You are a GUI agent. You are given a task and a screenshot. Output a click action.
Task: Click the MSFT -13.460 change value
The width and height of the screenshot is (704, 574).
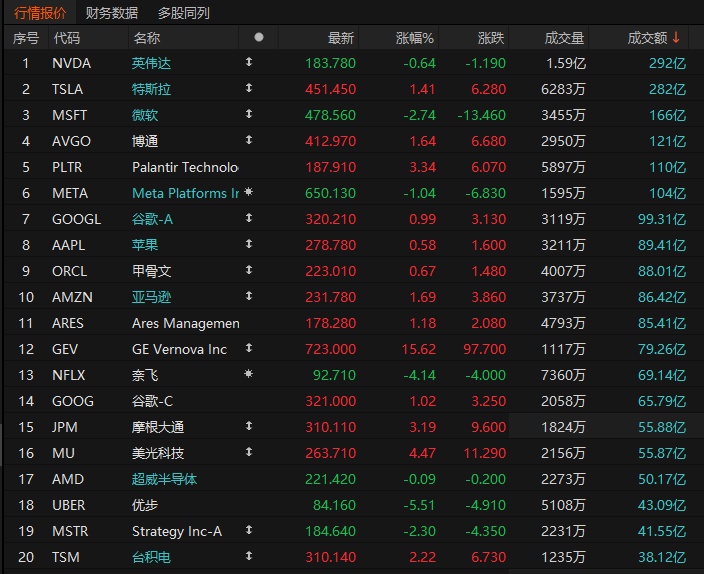pos(481,115)
